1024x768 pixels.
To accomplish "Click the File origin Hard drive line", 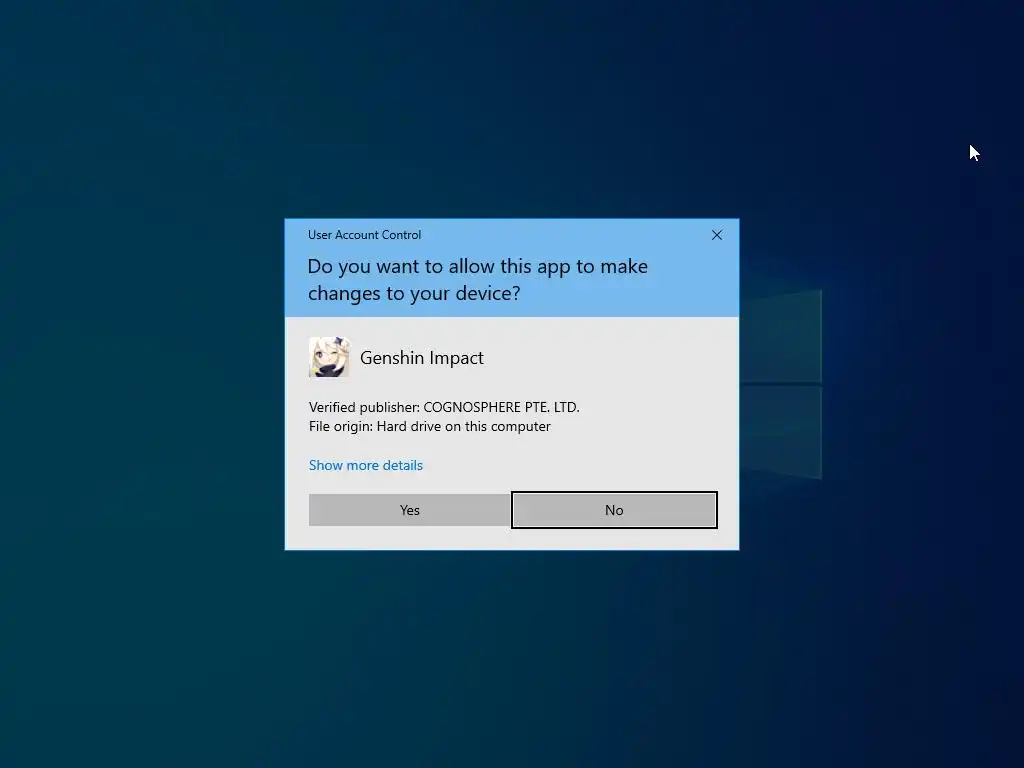I will (x=430, y=426).
